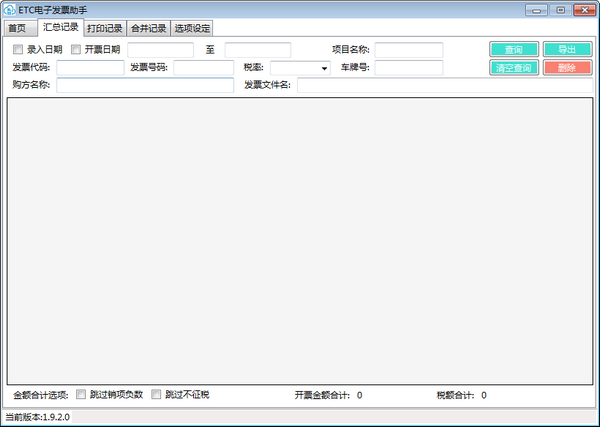Click the 税额合计 total label

[455, 395]
